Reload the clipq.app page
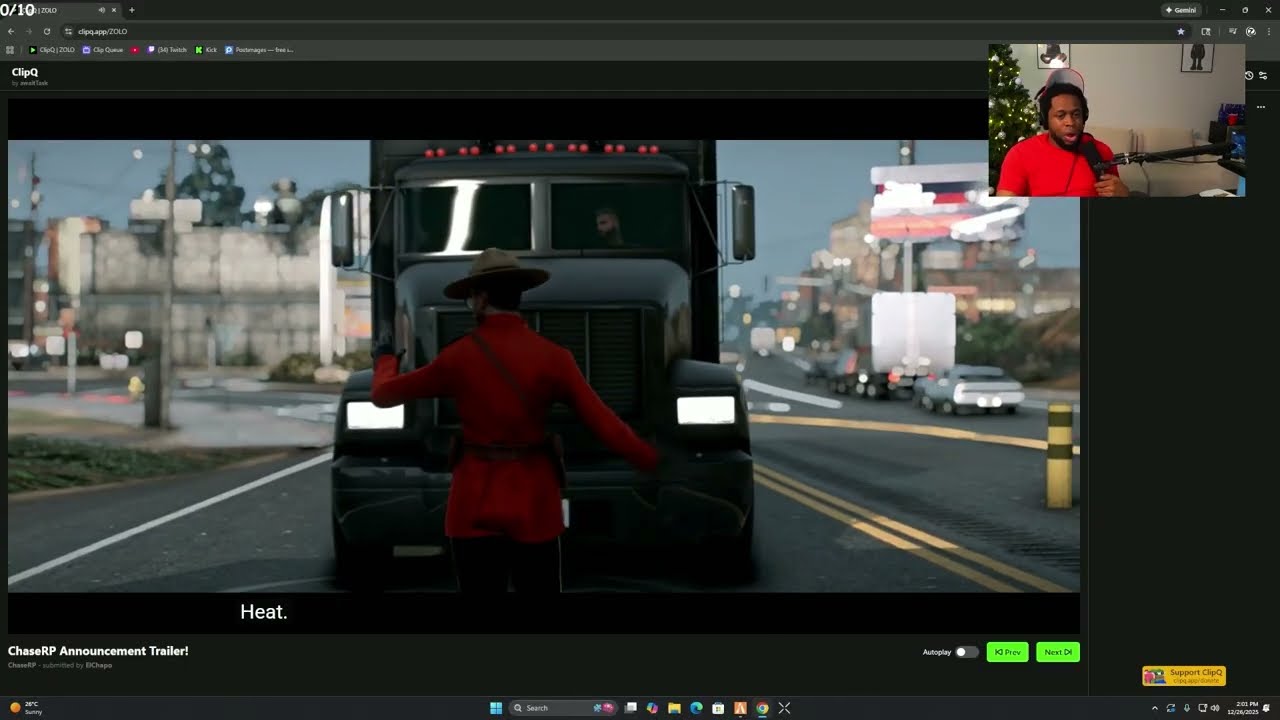Screen dimensions: 1280x720 click(46, 31)
